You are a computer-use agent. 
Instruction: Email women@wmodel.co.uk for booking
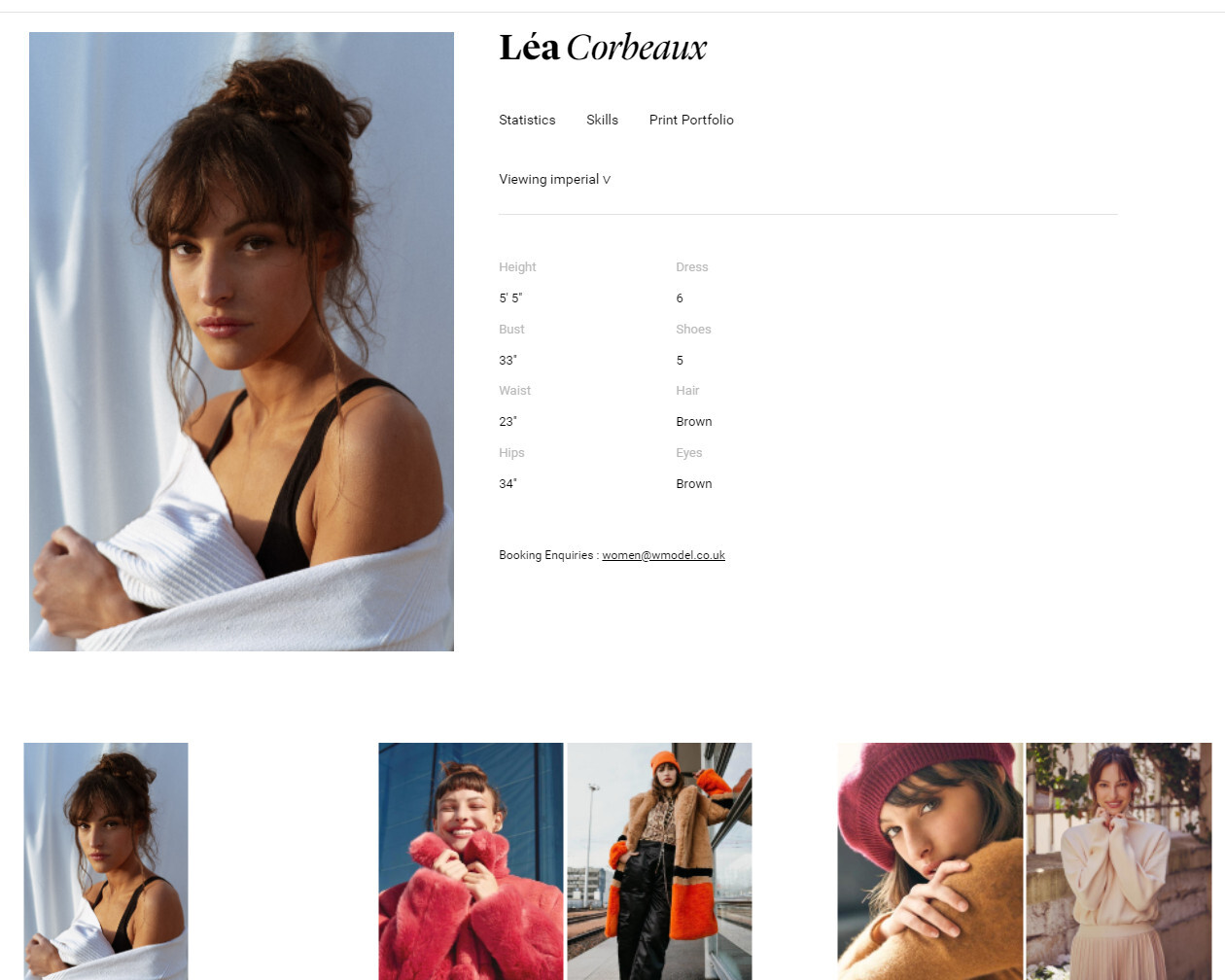[x=663, y=555]
